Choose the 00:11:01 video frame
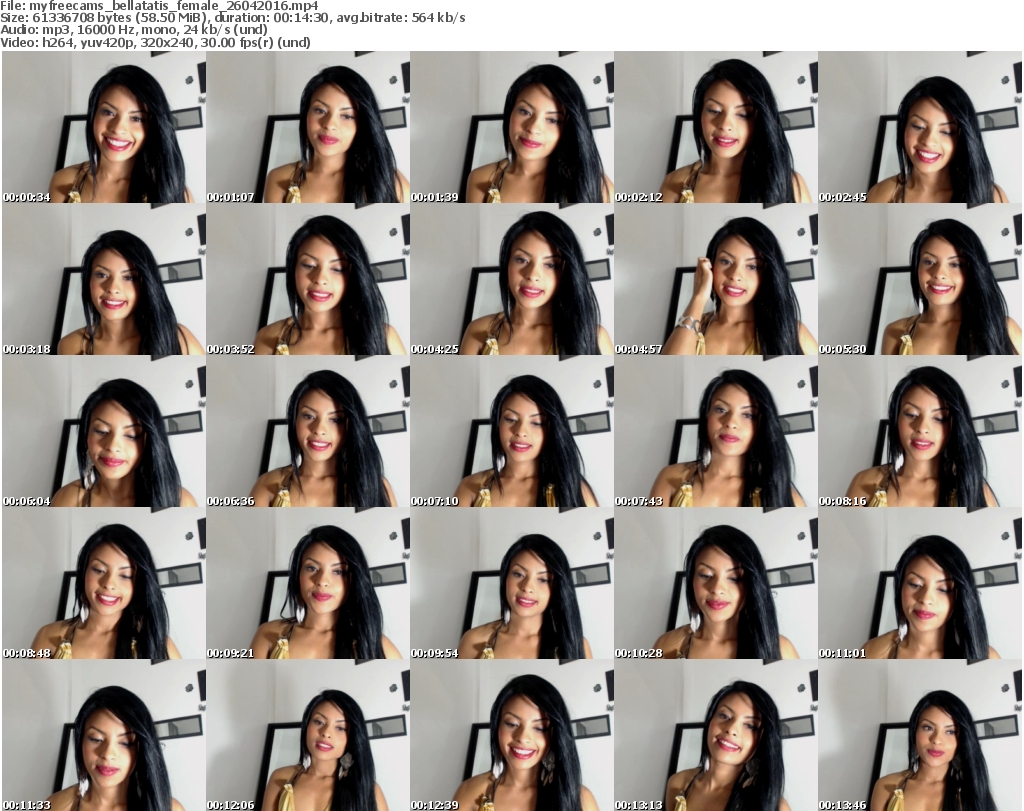The height and width of the screenshot is (811, 1024). [x=920, y=584]
